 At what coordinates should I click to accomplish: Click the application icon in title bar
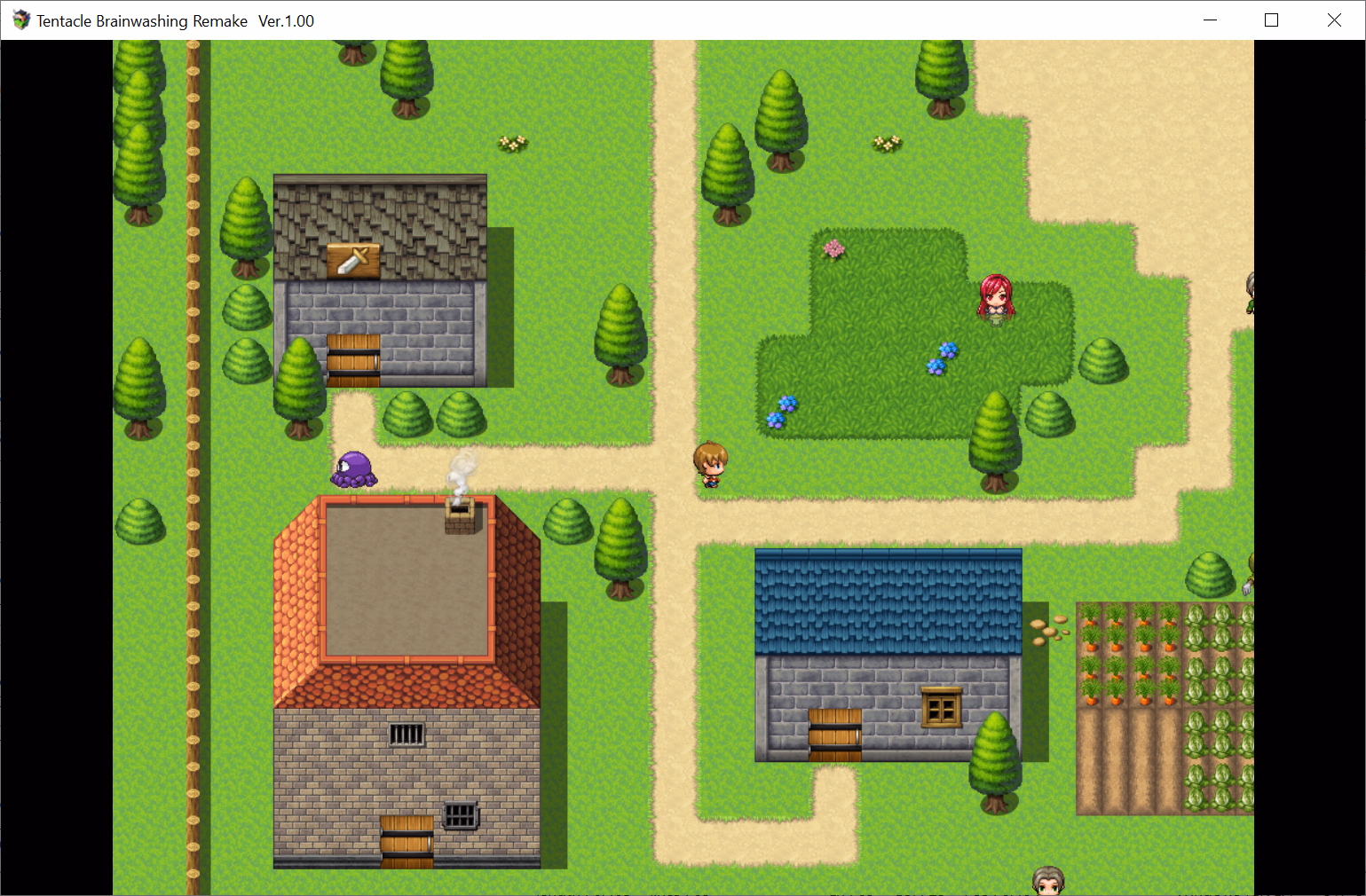click(x=21, y=20)
